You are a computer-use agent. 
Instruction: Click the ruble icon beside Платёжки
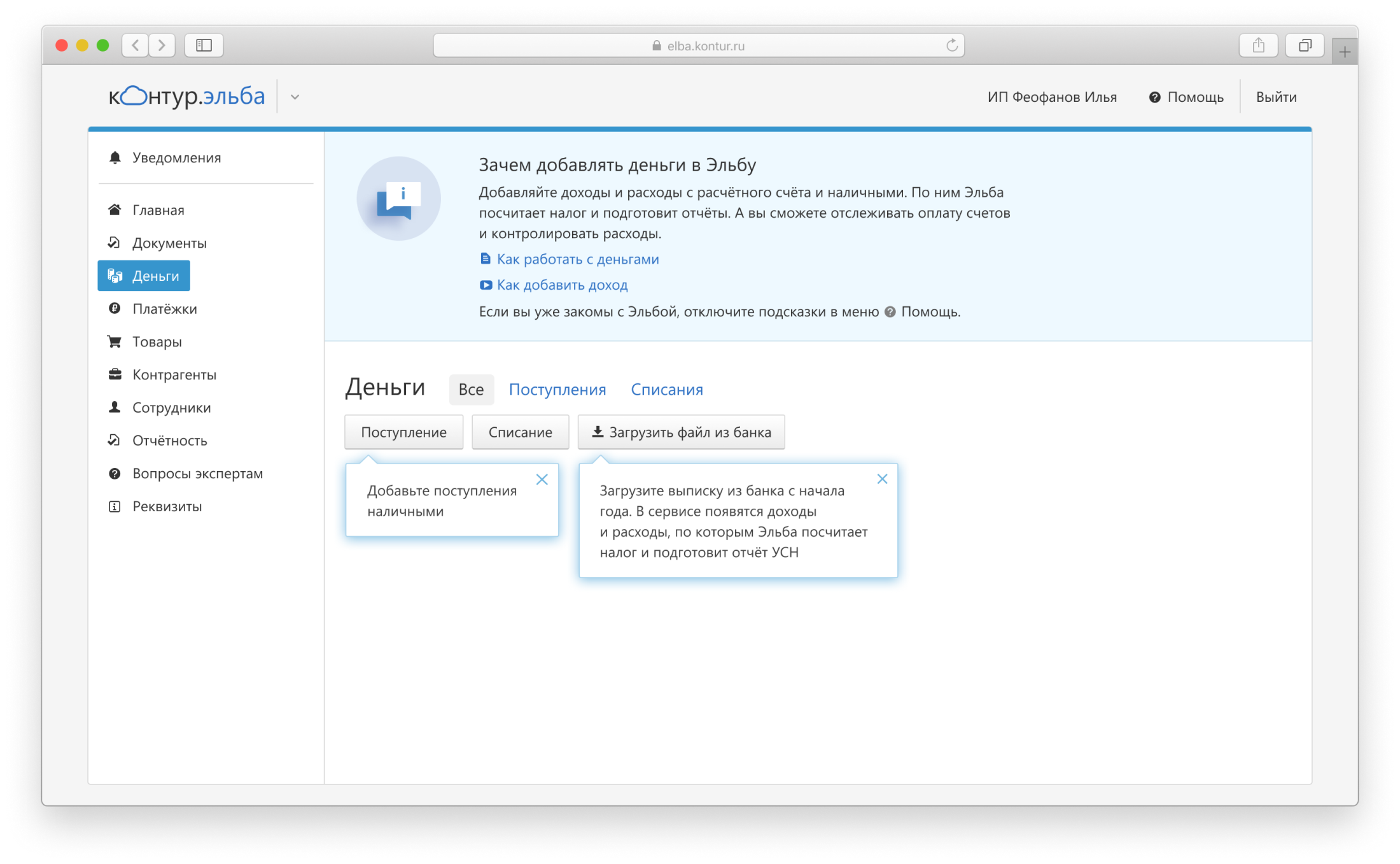pyautogui.click(x=115, y=309)
